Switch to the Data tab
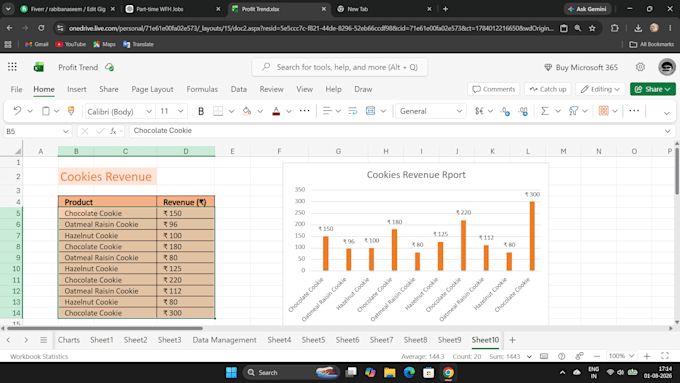 [x=239, y=89]
